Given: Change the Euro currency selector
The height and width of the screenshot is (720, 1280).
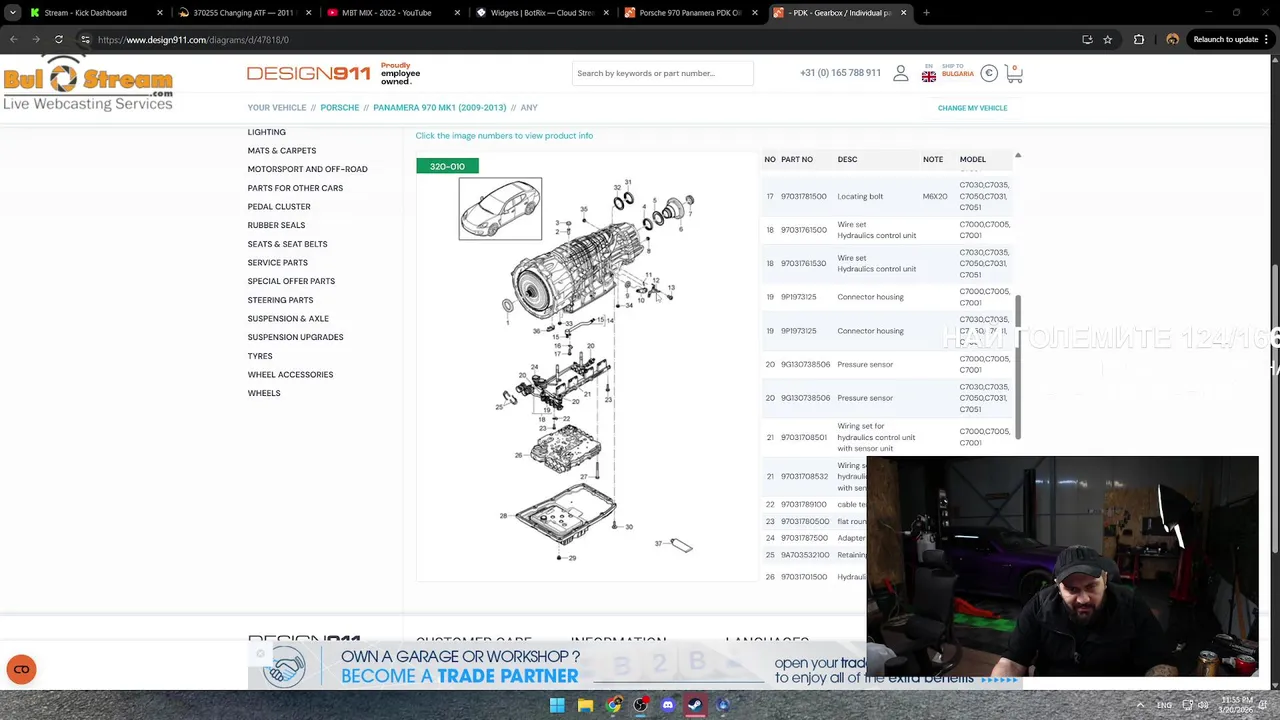Looking at the screenshot, I should (x=988, y=73).
